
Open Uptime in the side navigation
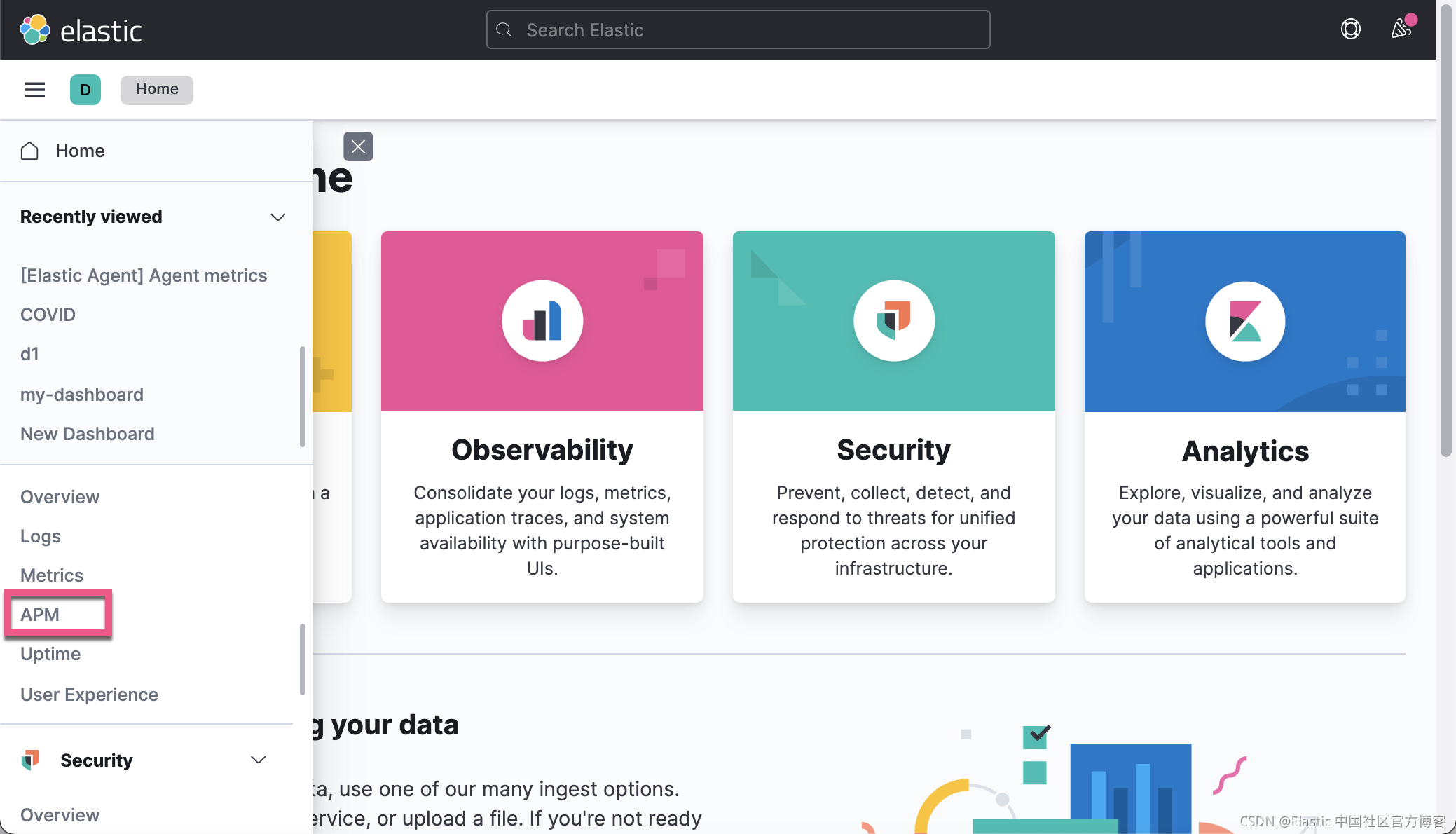[50, 654]
